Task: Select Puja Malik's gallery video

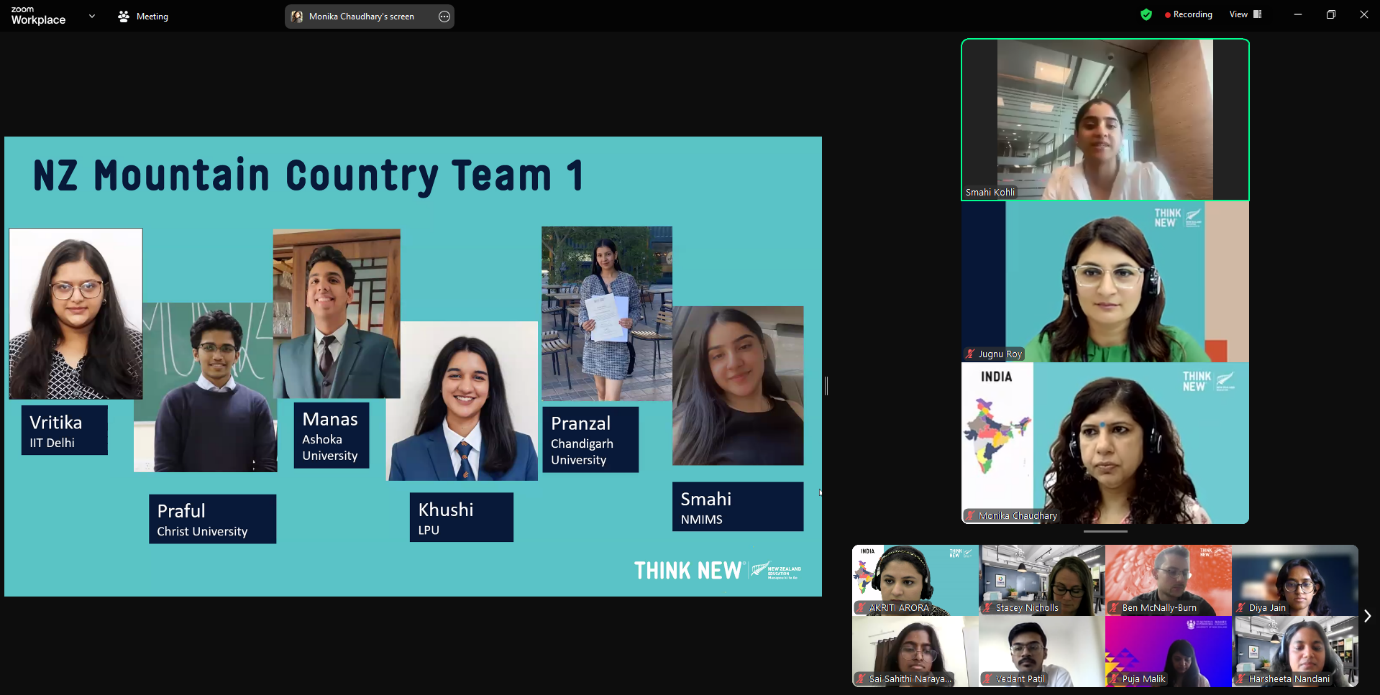Action: point(1168,651)
